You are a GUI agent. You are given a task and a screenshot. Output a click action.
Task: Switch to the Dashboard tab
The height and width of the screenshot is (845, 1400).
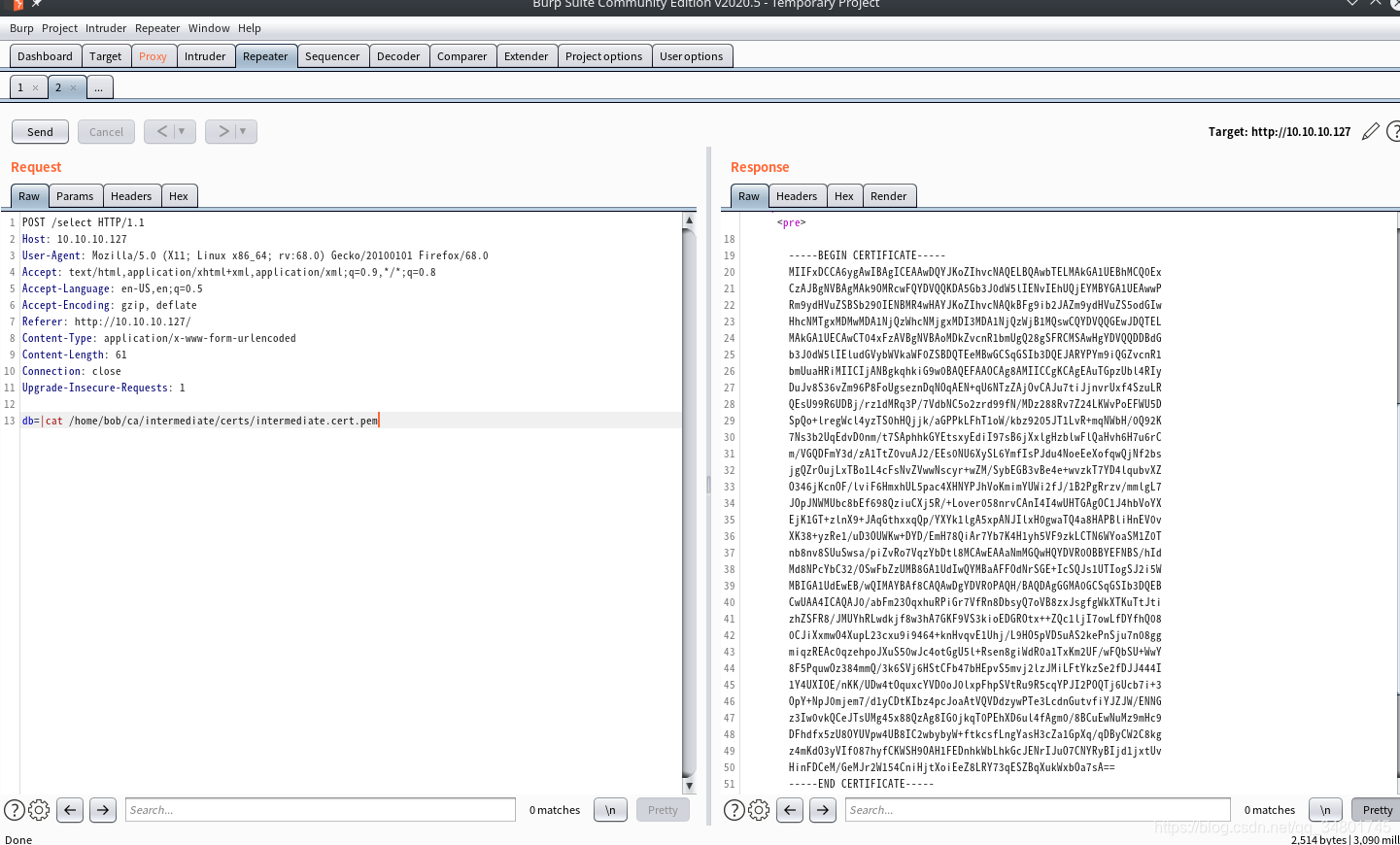tap(45, 56)
